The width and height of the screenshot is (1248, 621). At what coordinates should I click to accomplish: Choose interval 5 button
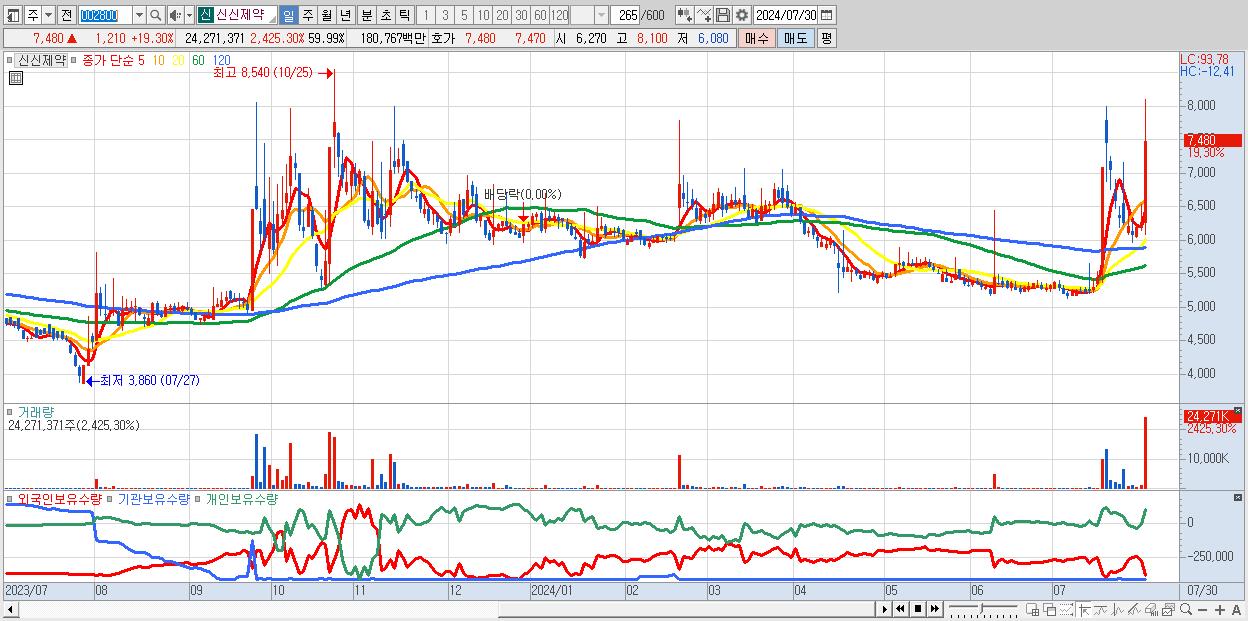click(464, 15)
